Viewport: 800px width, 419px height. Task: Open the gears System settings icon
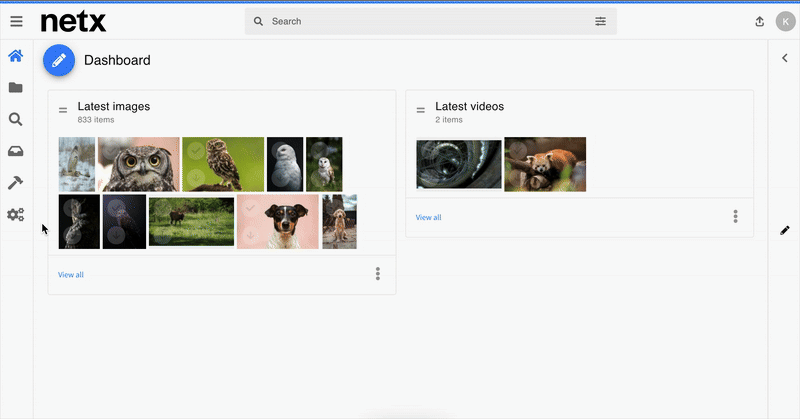15,214
